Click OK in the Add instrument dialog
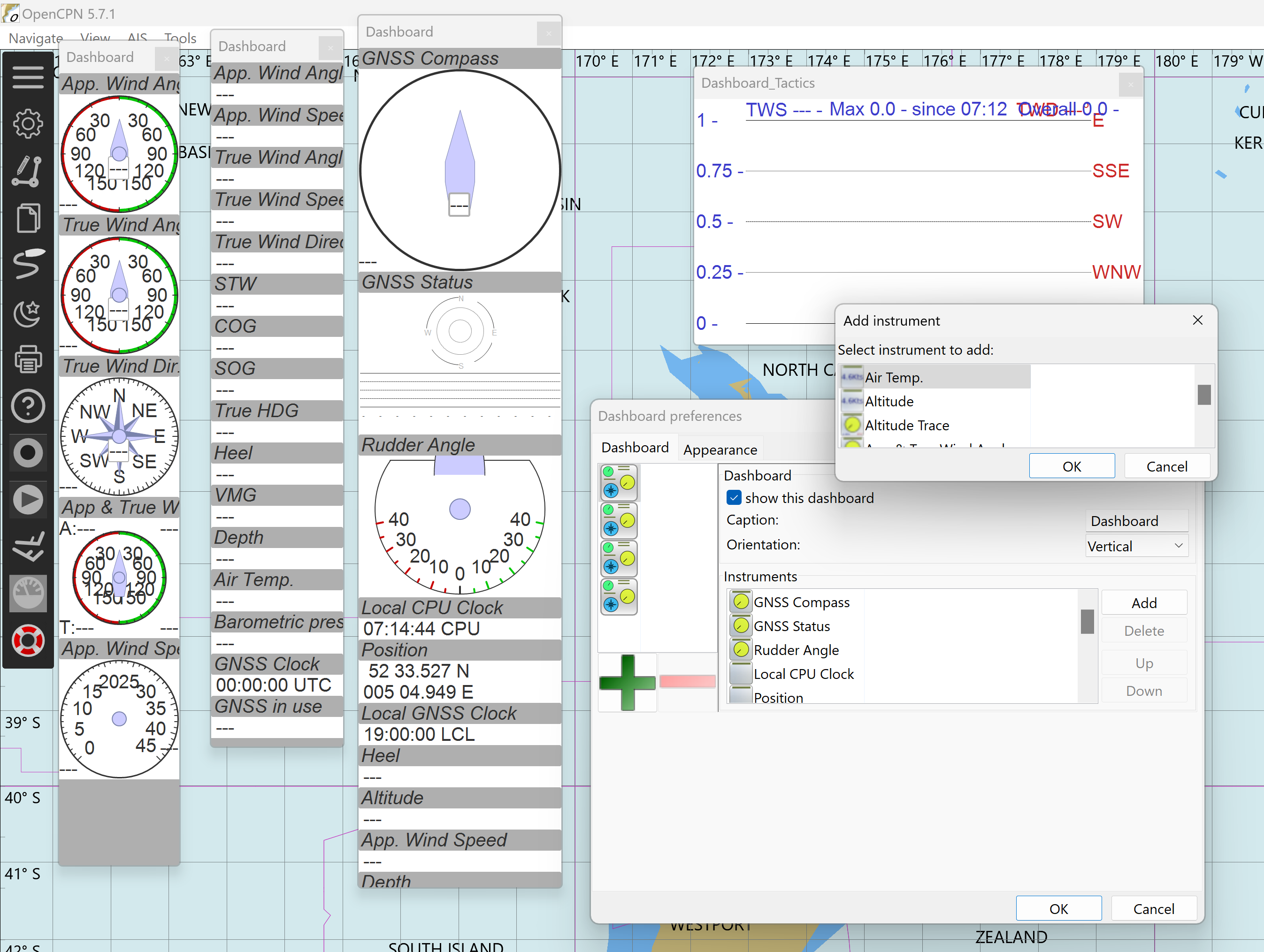The width and height of the screenshot is (1264, 952). 1072,465
